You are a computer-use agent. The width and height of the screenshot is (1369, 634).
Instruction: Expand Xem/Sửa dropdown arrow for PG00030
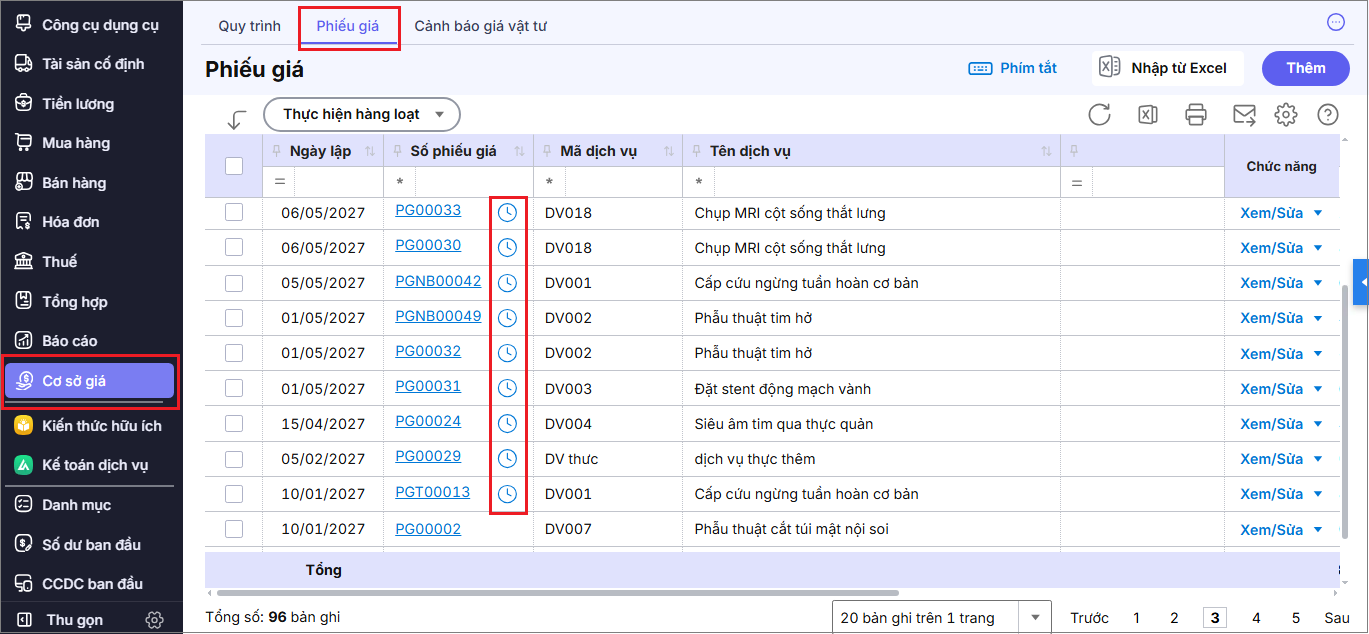pyautogui.click(x=1318, y=247)
